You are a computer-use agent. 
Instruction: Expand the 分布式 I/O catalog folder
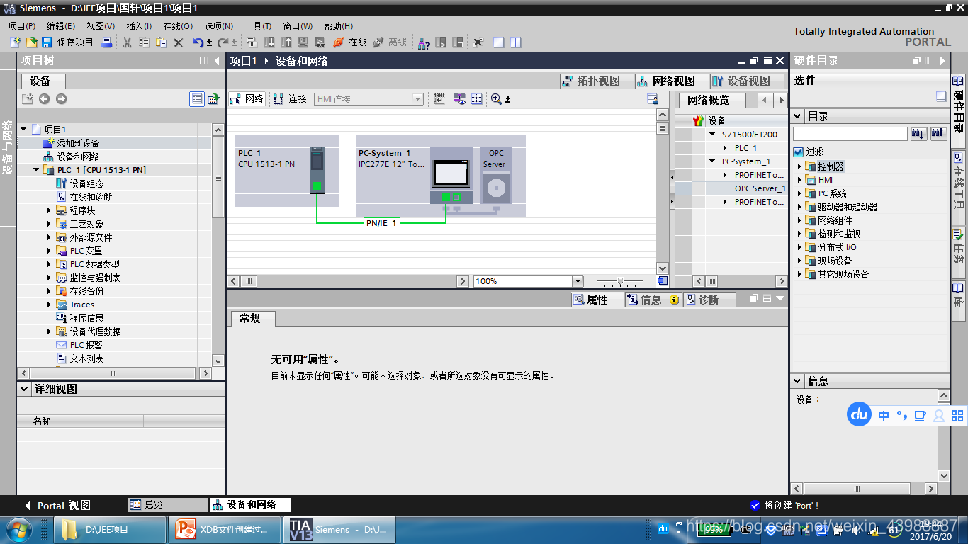click(x=800, y=247)
